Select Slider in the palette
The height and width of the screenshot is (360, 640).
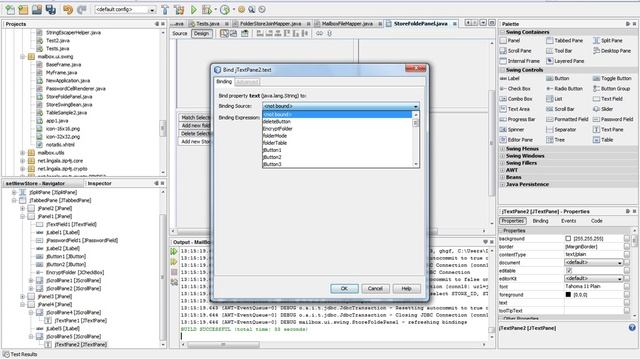click(603, 109)
